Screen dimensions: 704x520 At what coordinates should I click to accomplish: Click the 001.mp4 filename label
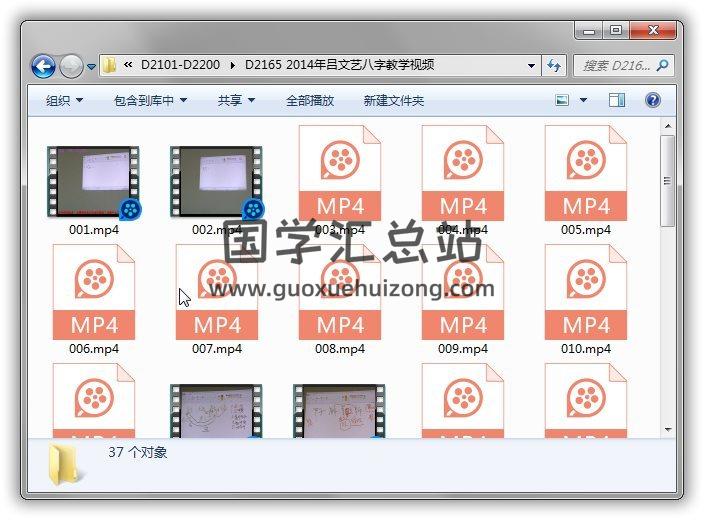coord(94,230)
